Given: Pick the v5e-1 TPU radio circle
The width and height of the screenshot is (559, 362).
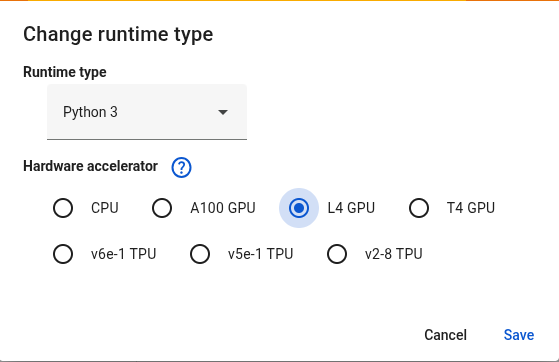Looking at the screenshot, I should 200,254.
